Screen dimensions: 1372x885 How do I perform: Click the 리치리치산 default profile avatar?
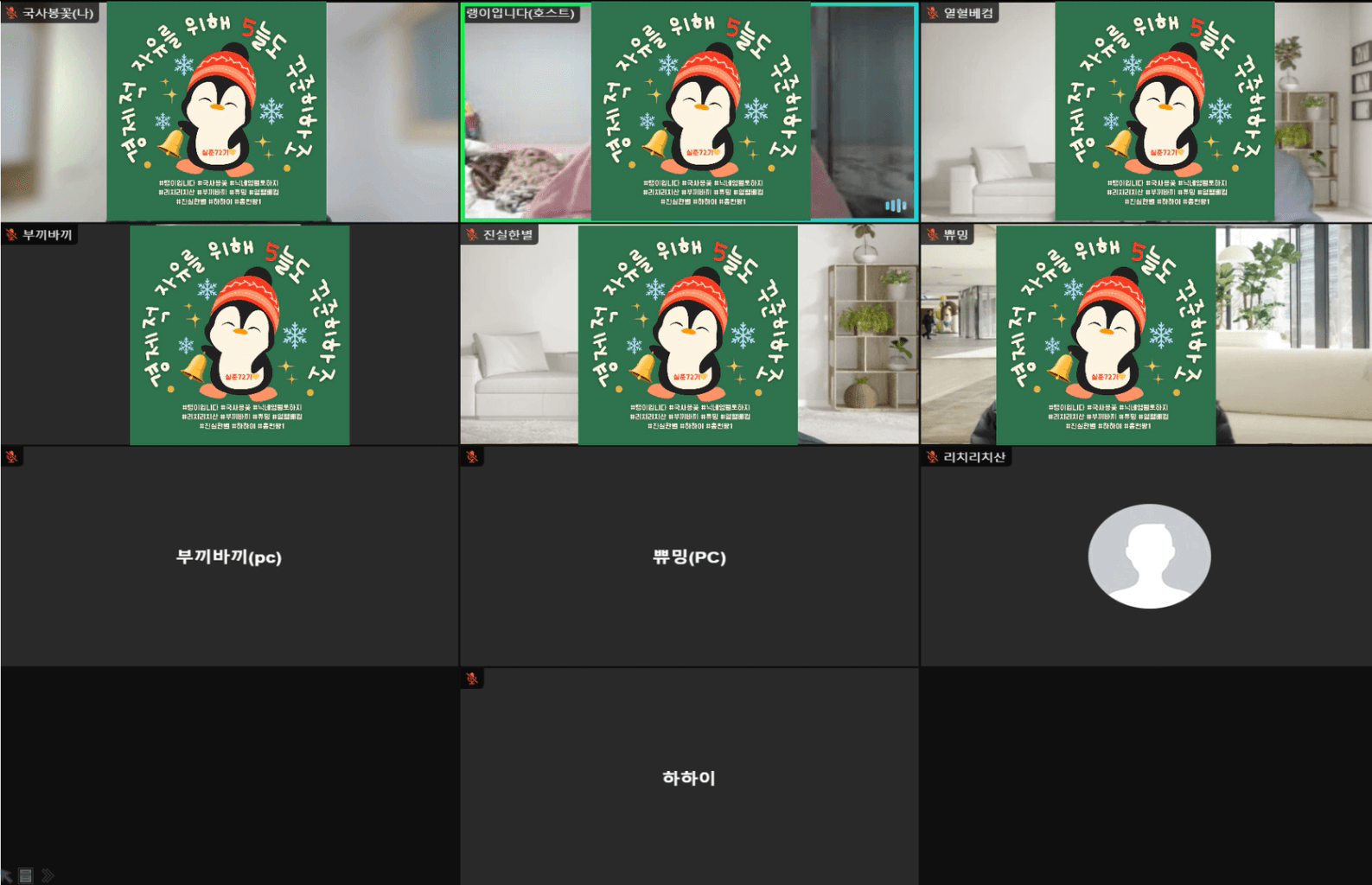coord(1149,556)
